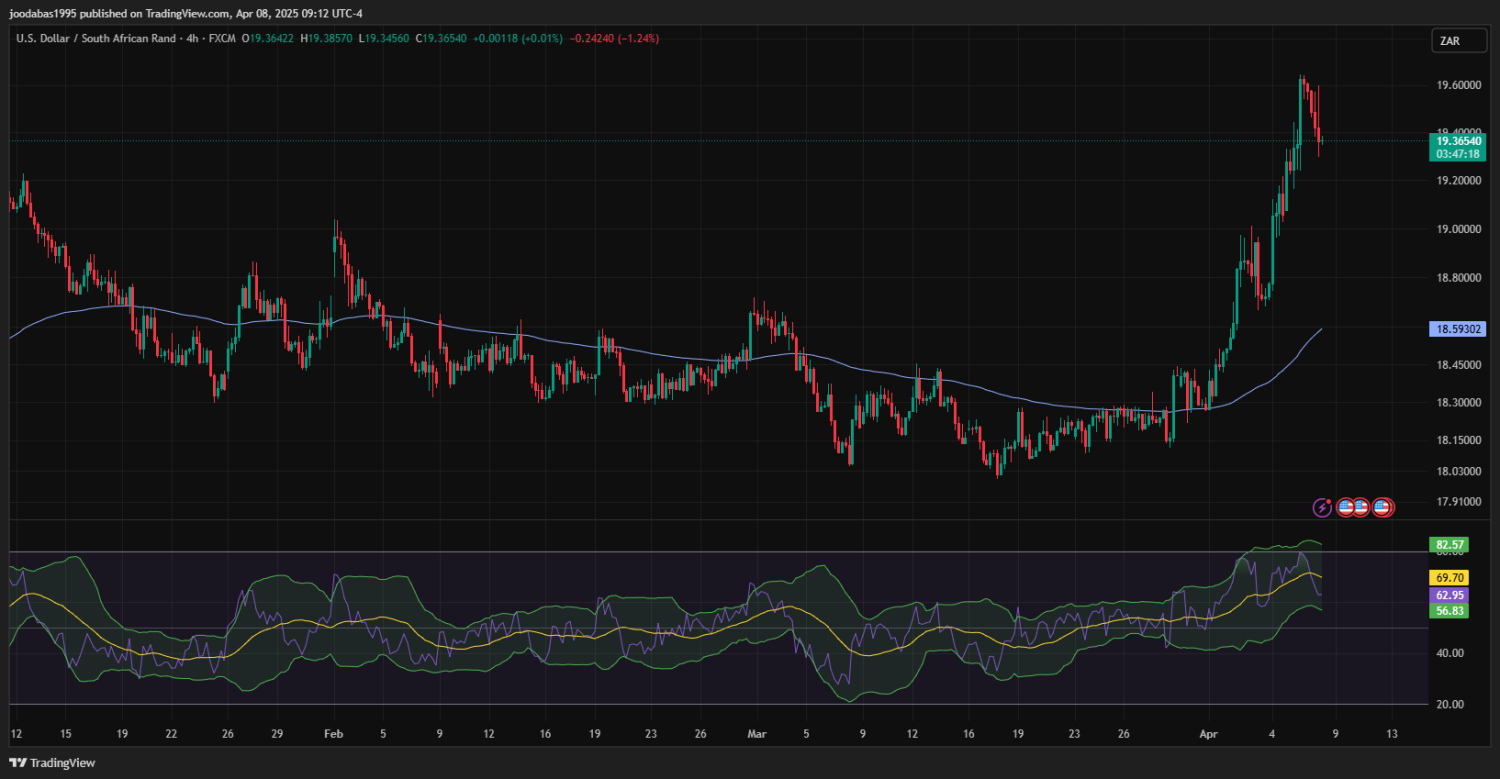
Task: Select the current price label 19.36540
Action: point(1458,142)
